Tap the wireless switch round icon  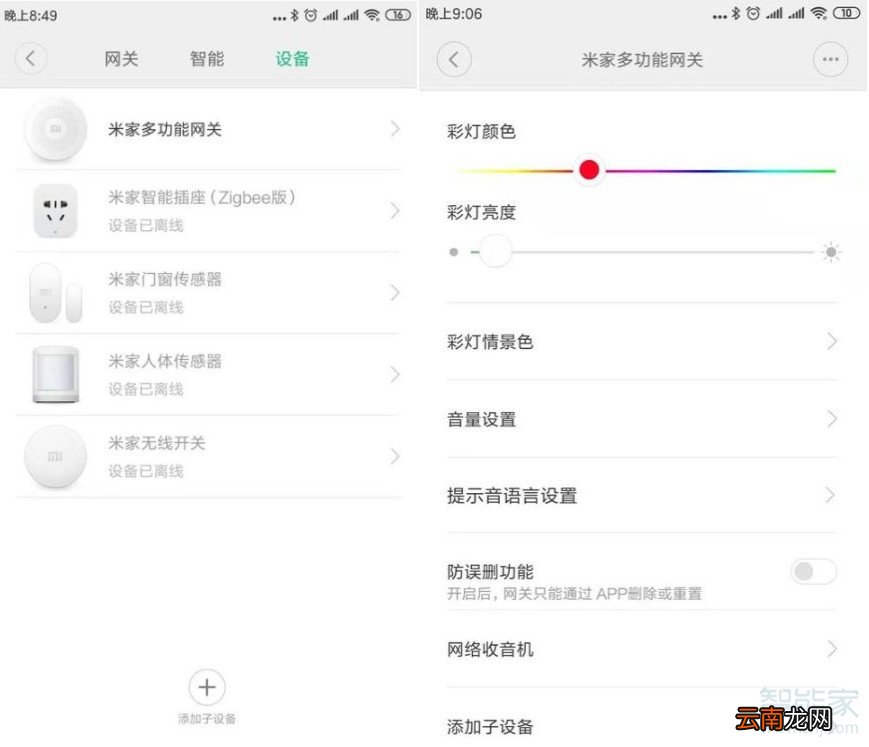click(x=55, y=457)
